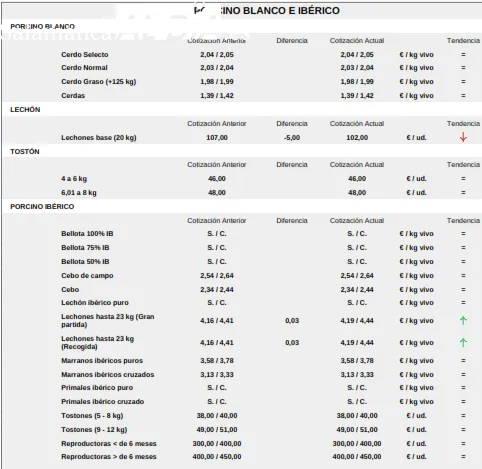Click the equals trend symbol for Cerdo Selecto
The image size is (482, 469).
[x=463, y=55]
